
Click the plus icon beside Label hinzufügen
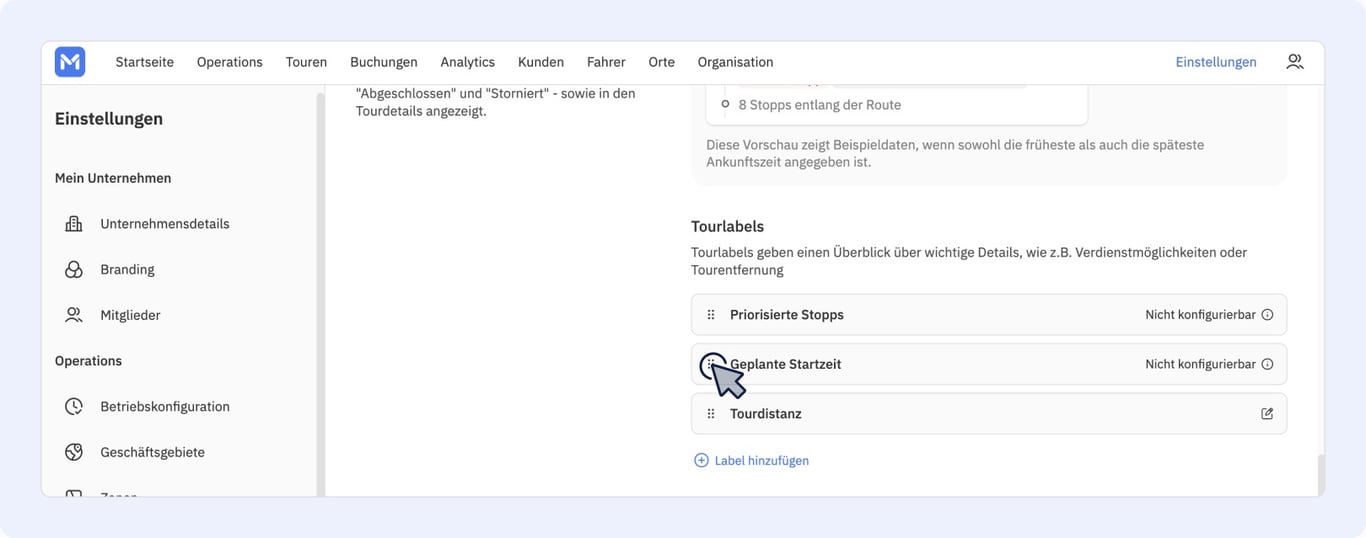[x=701, y=461]
